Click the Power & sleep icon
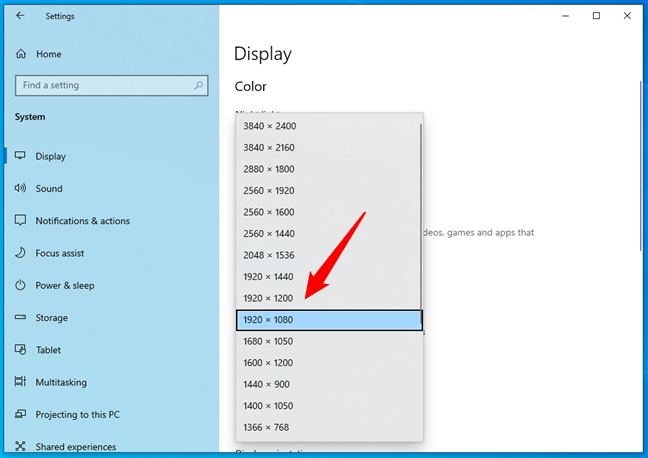This screenshot has width=648, height=458. pos(20,285)
